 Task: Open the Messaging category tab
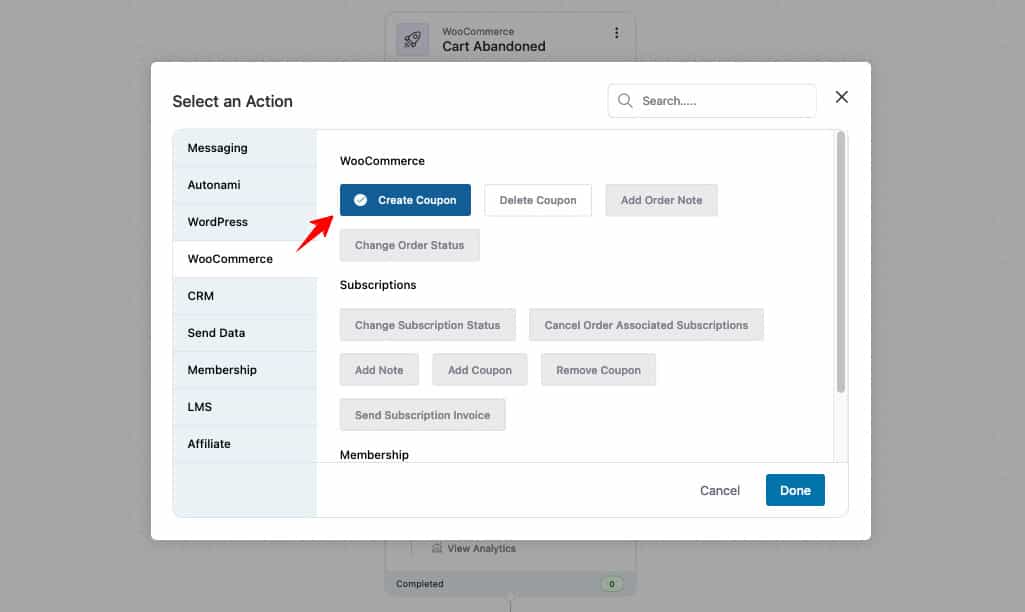click(x=244, y=148)
